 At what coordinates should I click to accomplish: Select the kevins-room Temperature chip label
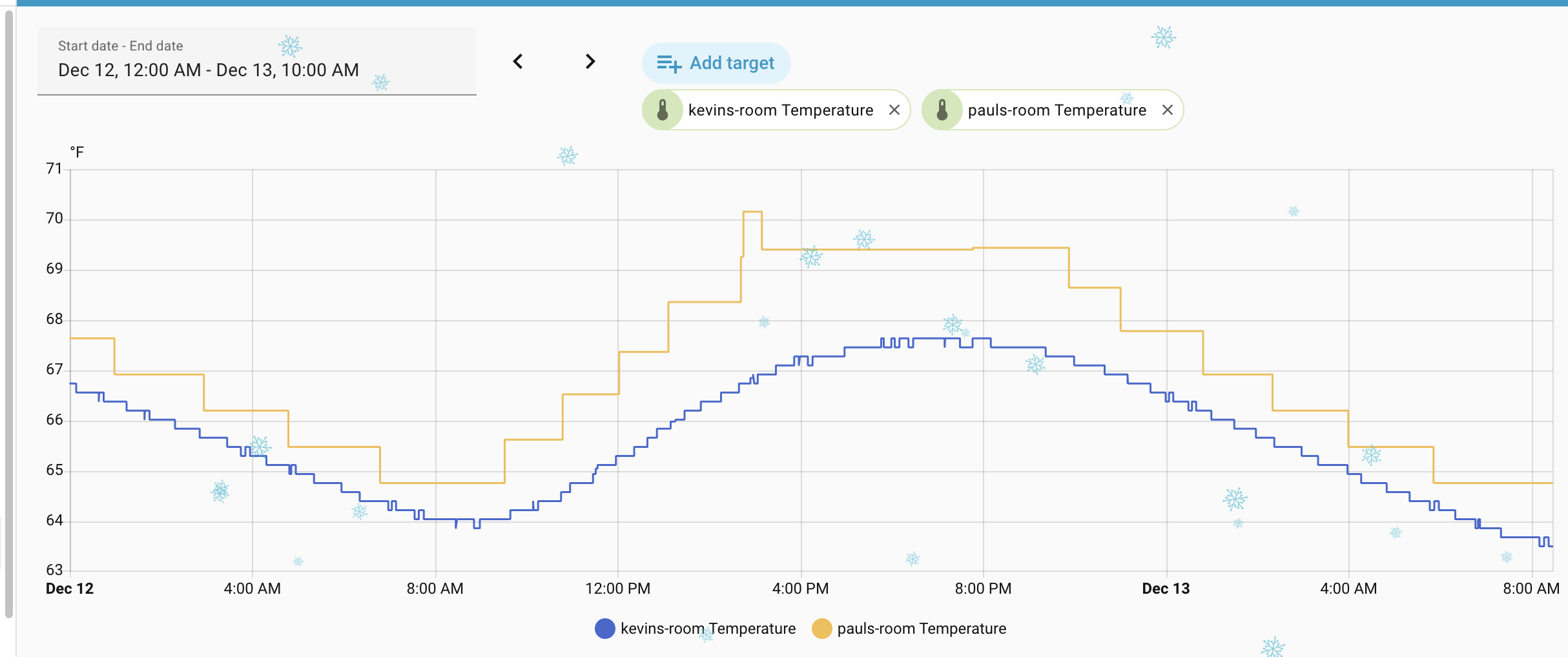click(x=780, y=110)
